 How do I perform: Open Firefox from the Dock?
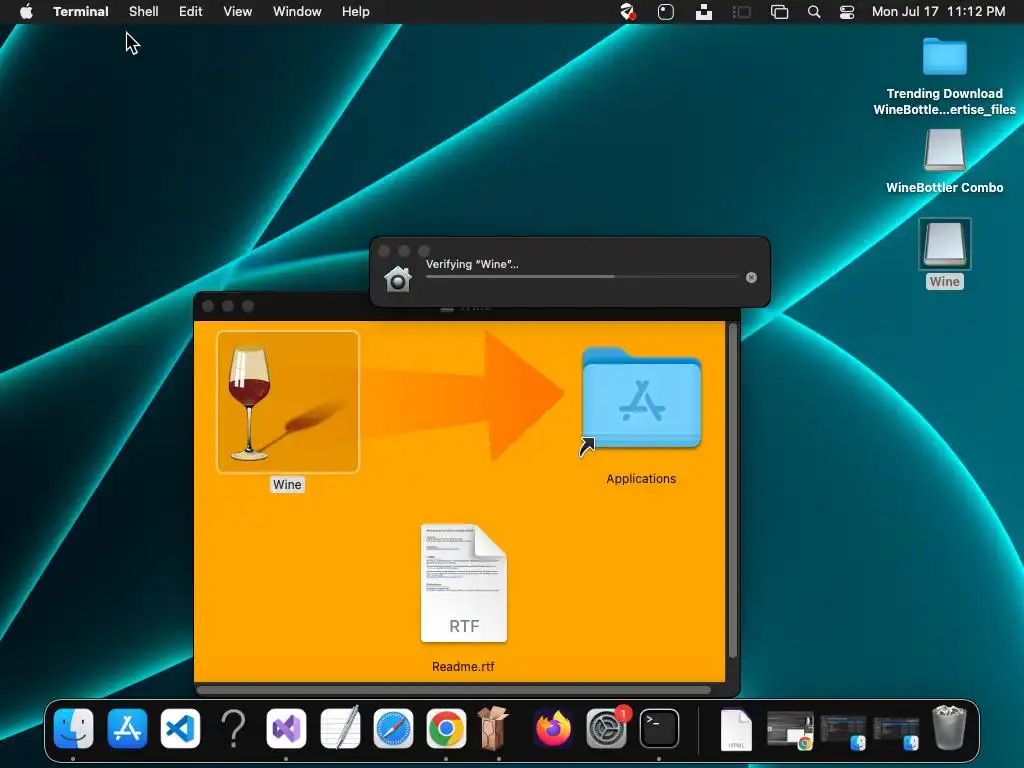(x=552, y=728)
